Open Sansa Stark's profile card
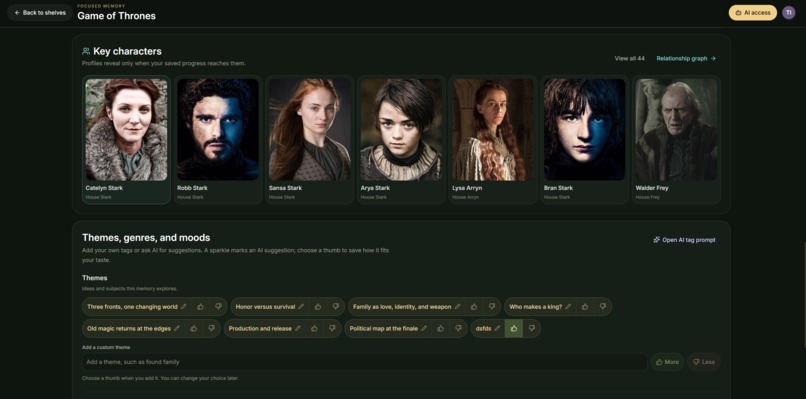806x399 pixels. [309, 140]
